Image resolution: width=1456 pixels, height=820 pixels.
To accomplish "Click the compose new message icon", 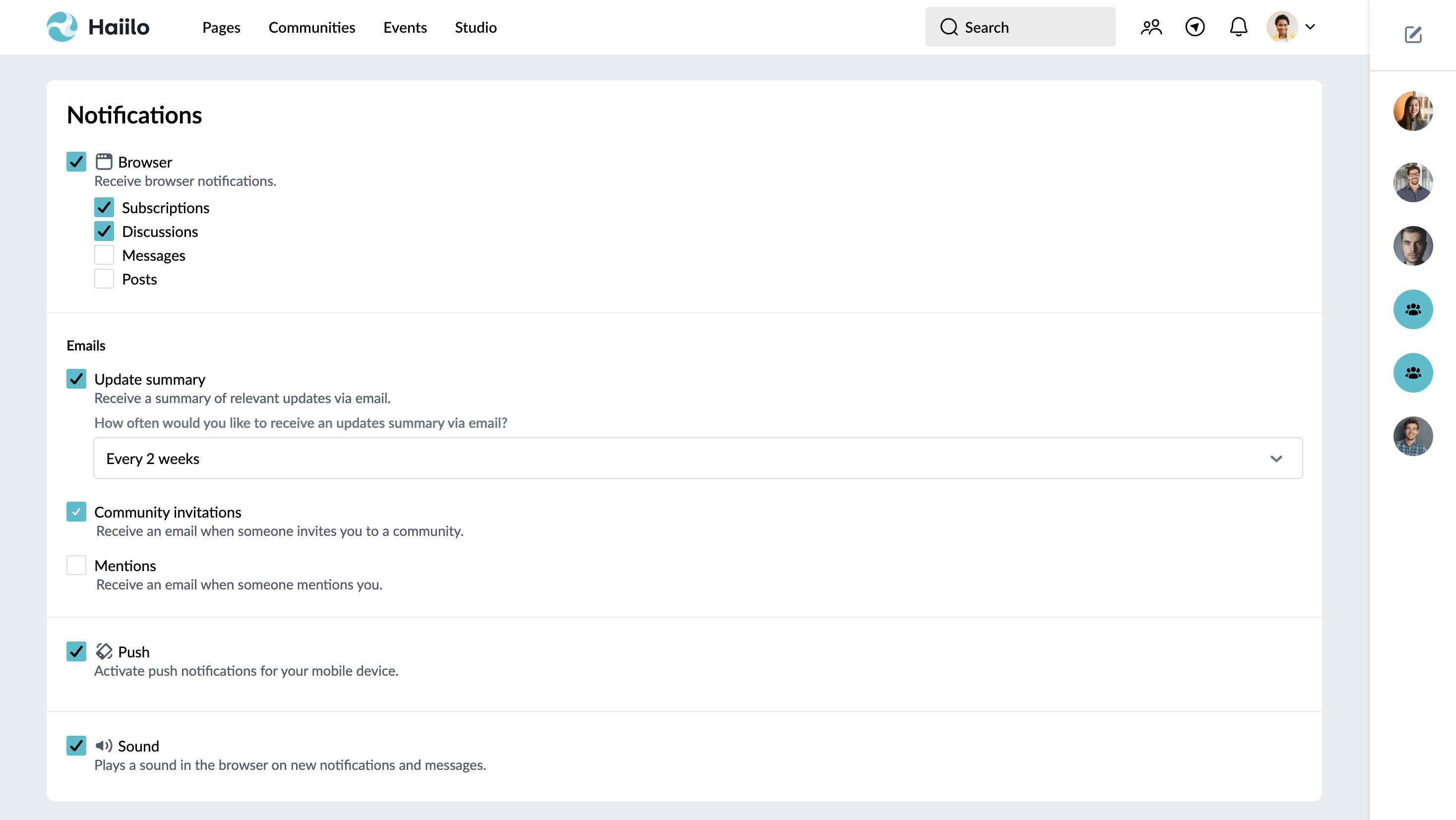I will pyautogui.click(x=1413, y=35).
